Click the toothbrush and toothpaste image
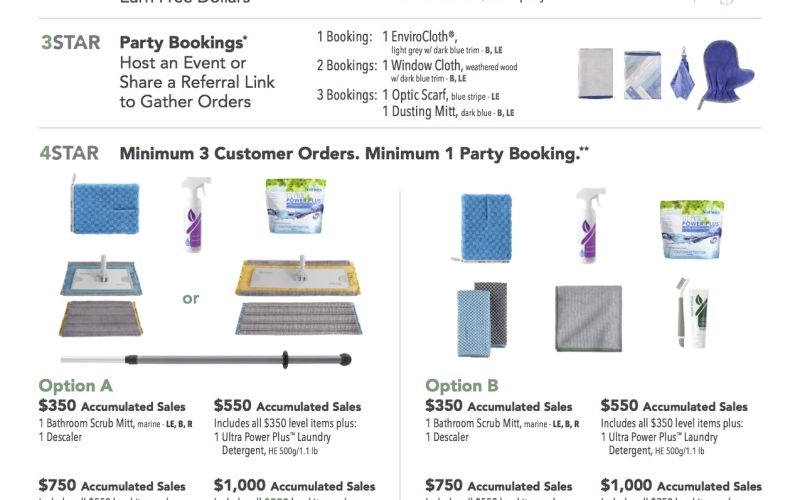Viewport: 800px width, 500px height. [691, 313]
